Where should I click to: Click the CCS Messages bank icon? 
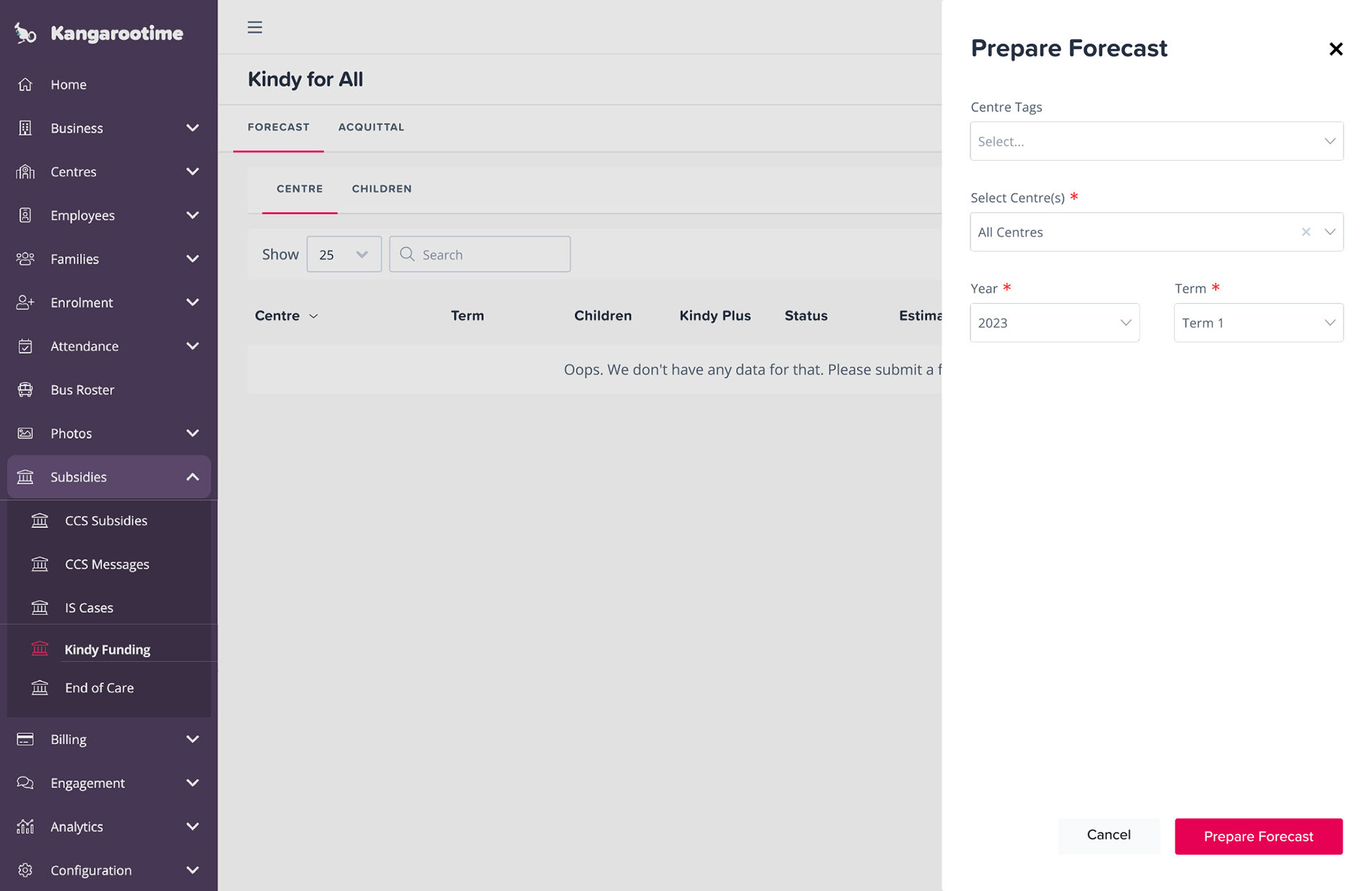pyautogui.click(x=40, y=564)
